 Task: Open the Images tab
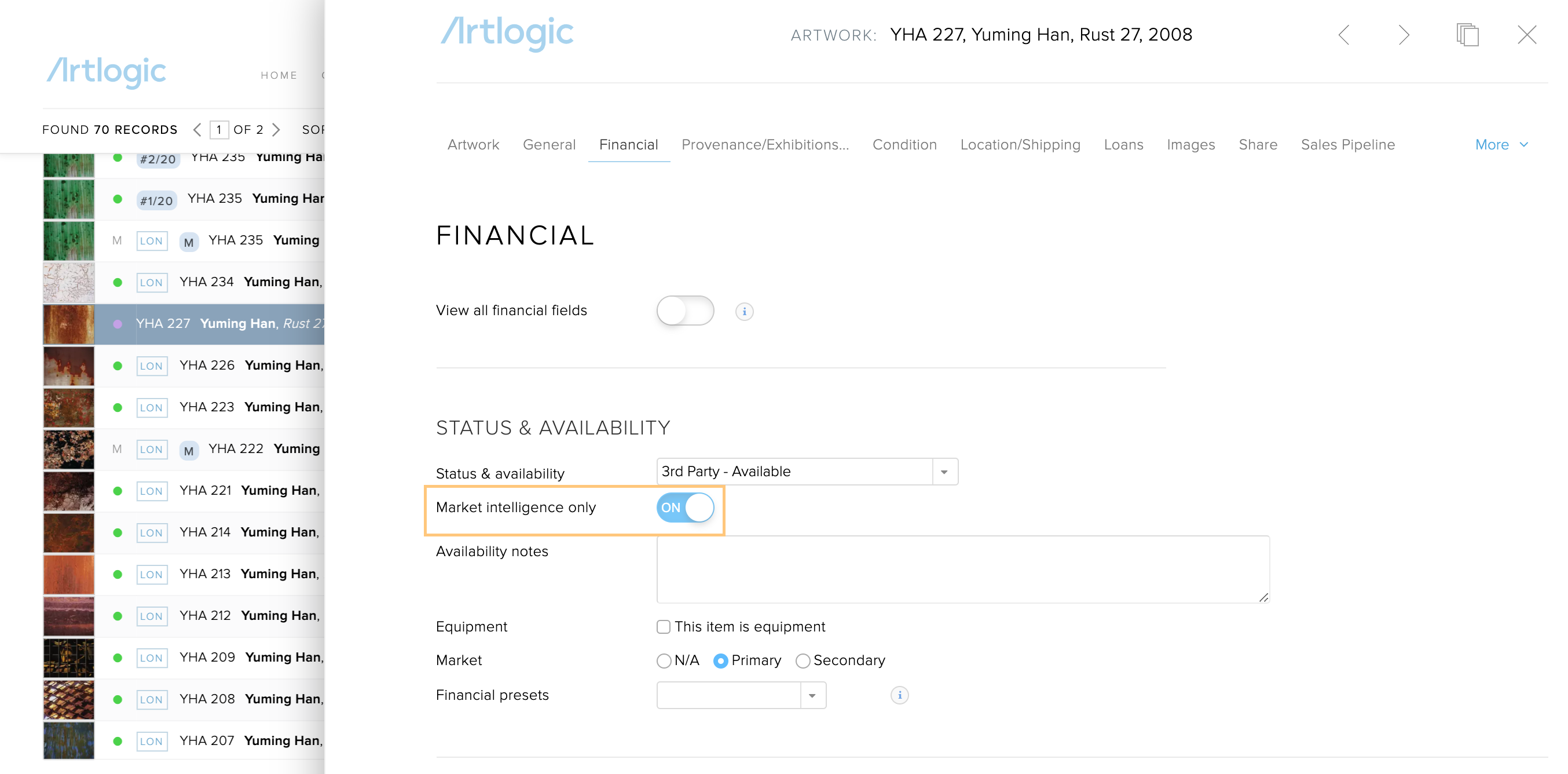[x=1190, y=145]
